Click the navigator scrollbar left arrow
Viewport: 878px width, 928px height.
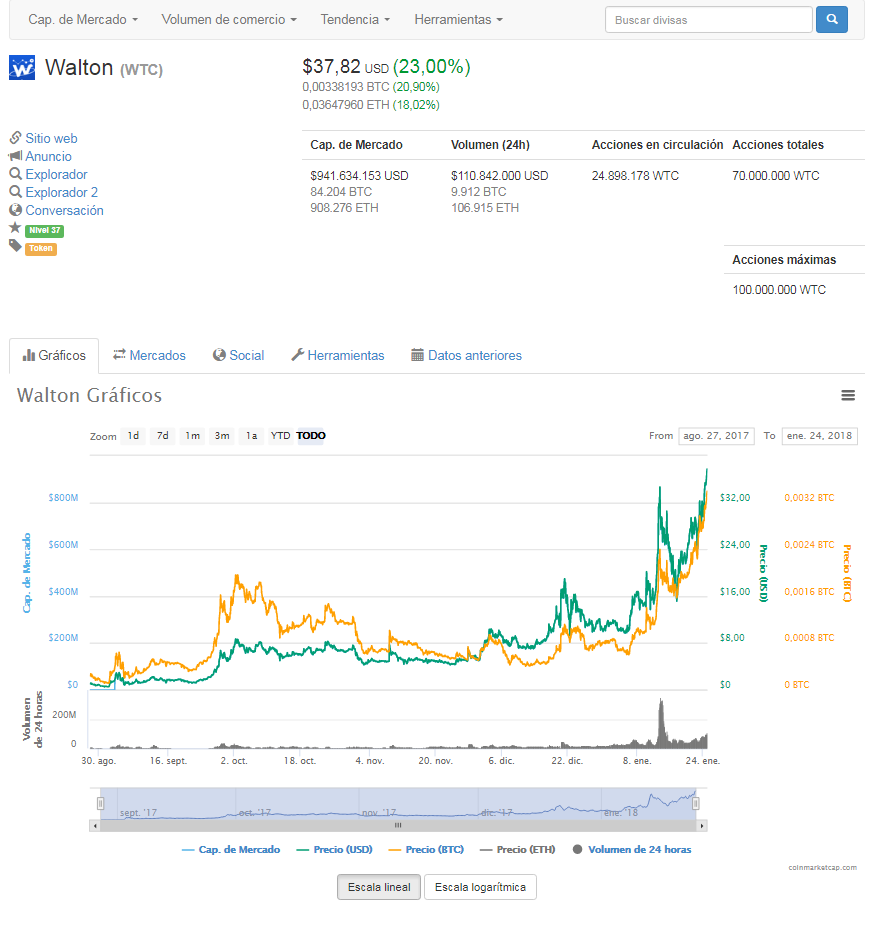[x=95, y=826]
